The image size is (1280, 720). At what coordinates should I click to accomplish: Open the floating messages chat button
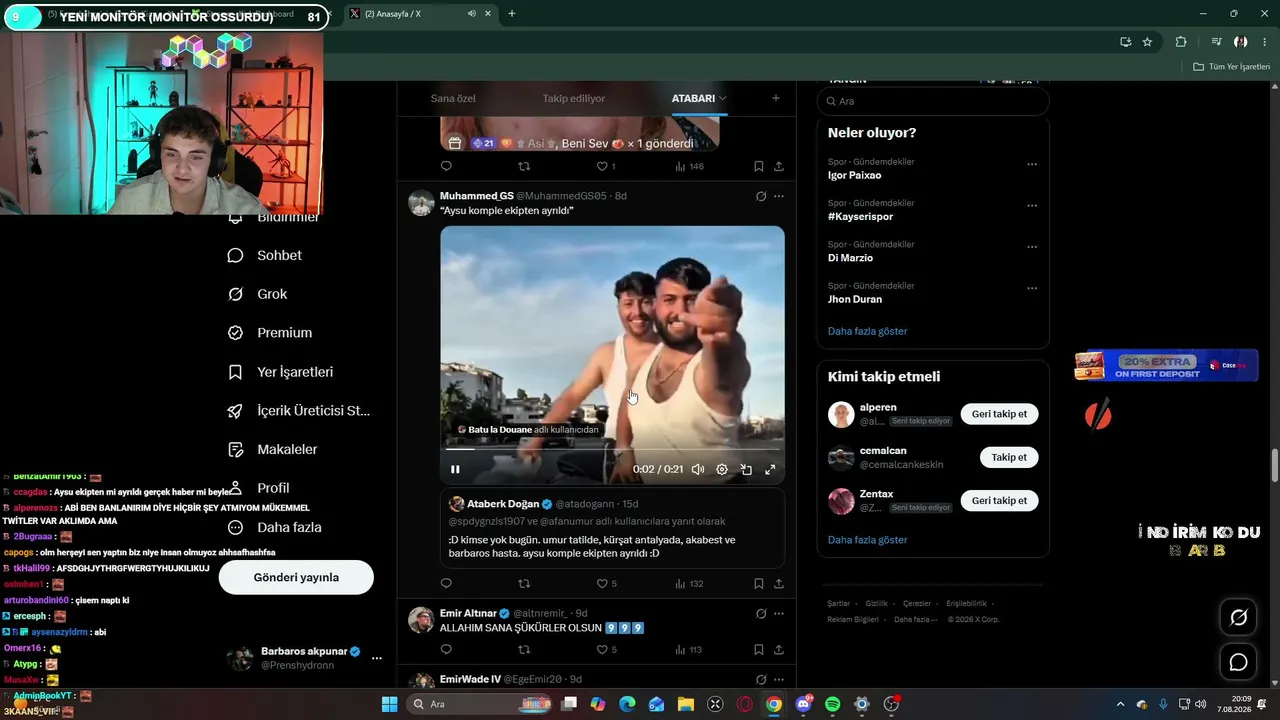[1238, 662]
